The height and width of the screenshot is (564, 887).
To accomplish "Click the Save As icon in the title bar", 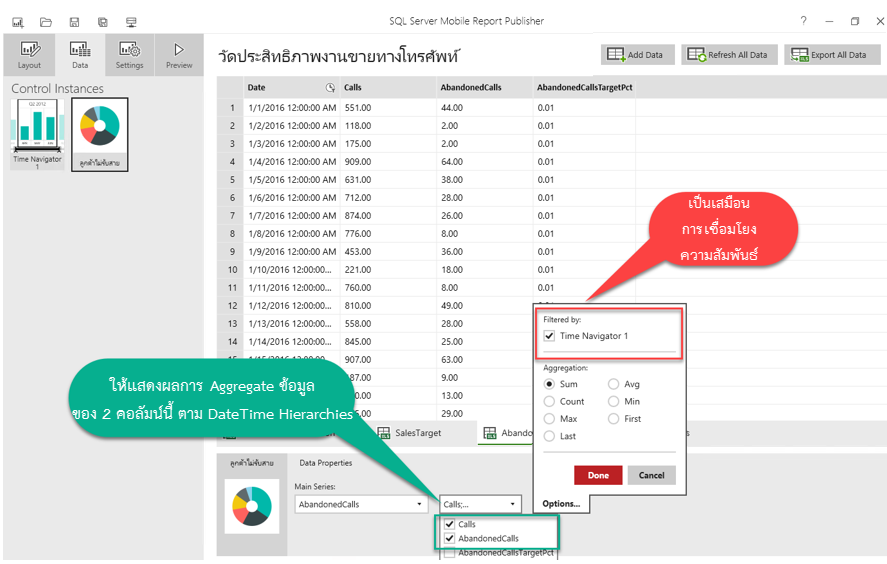I will point(102,23).
